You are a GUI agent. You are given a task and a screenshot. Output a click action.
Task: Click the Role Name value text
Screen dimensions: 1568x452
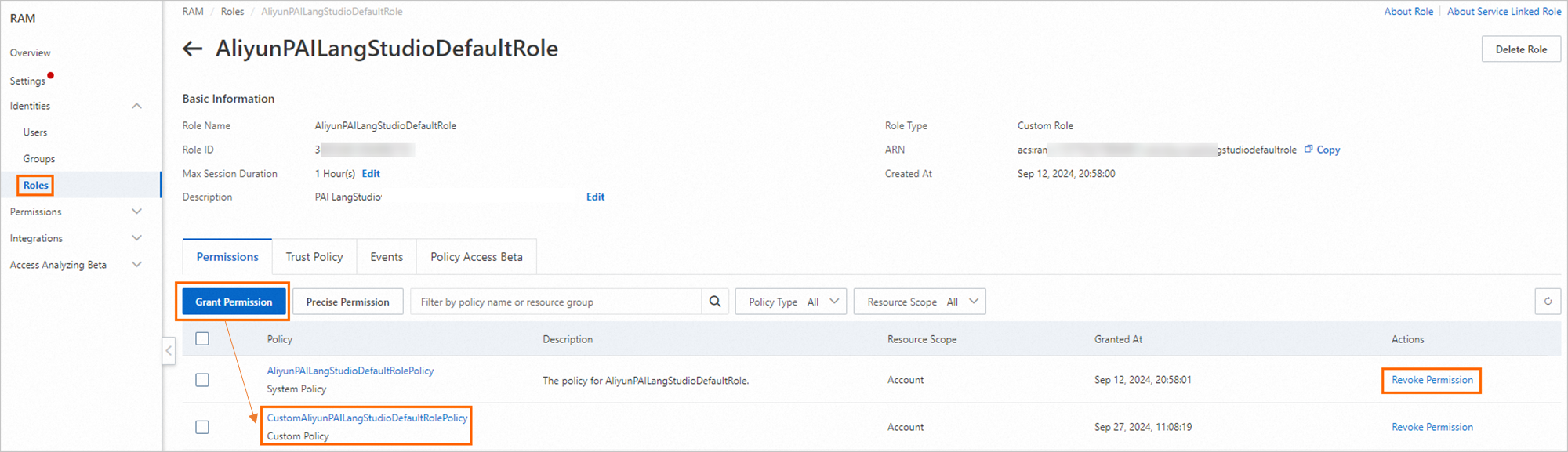(386, 125)
